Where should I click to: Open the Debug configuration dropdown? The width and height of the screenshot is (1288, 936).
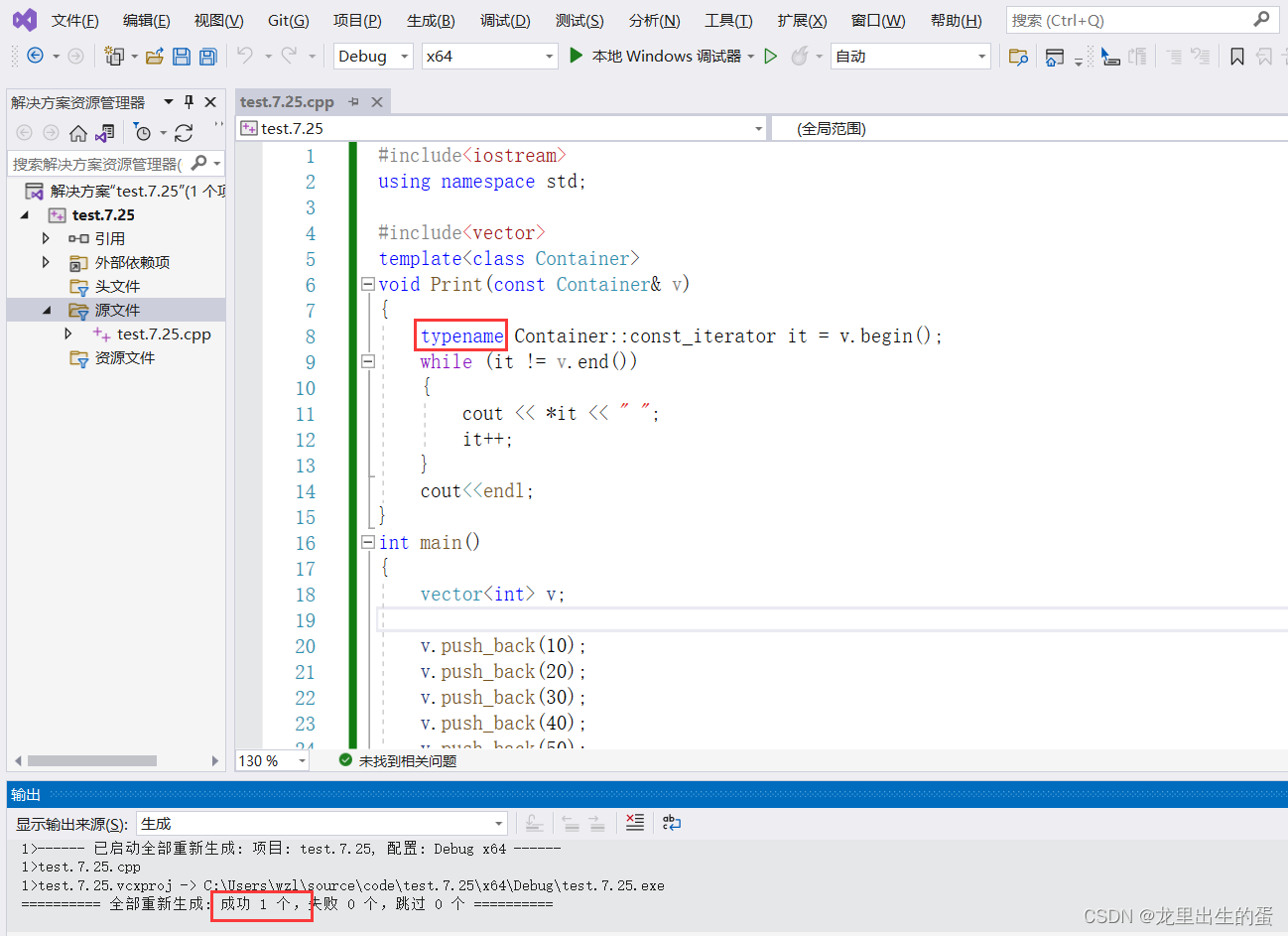point(373,57)
